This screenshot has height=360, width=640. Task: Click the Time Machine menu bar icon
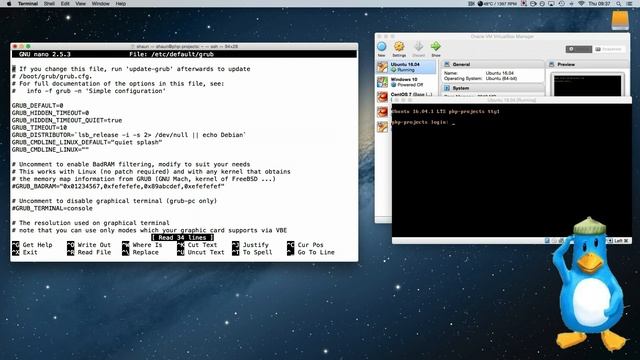561,4
